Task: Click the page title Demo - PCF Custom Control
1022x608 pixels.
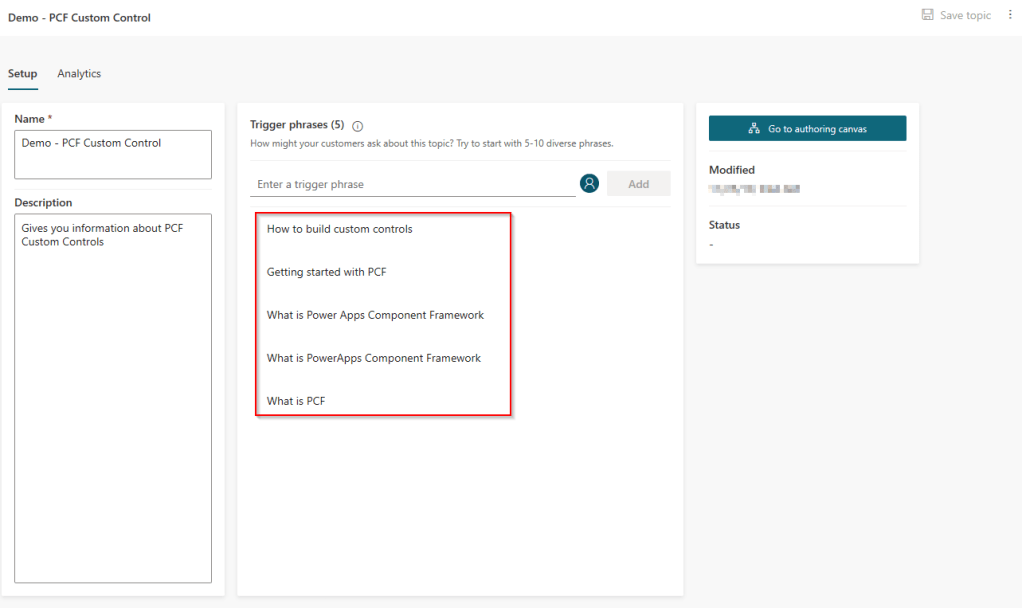Action: [80, 17]
